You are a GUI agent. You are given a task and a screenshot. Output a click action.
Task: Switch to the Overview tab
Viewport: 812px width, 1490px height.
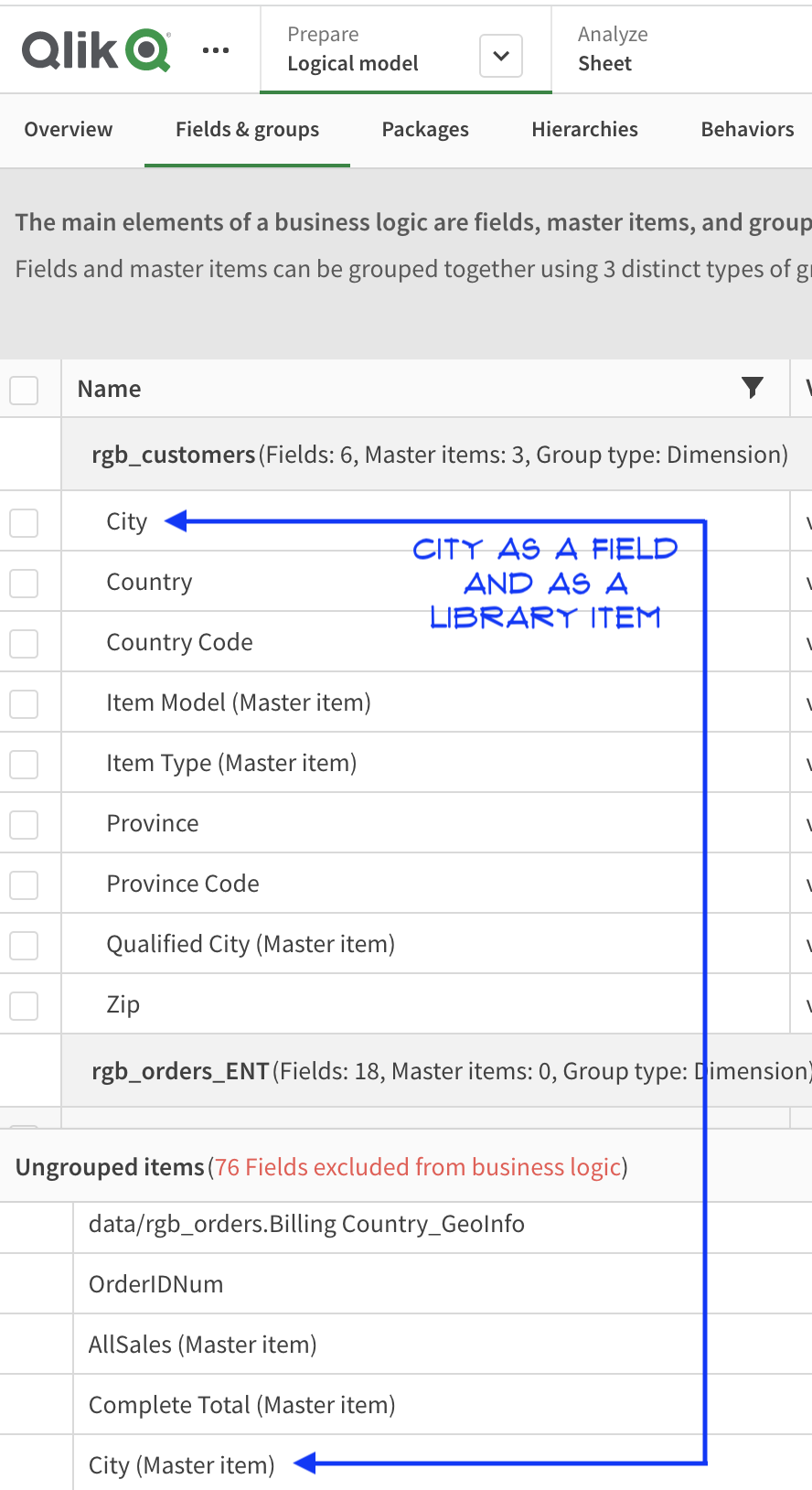coord(69,130)
